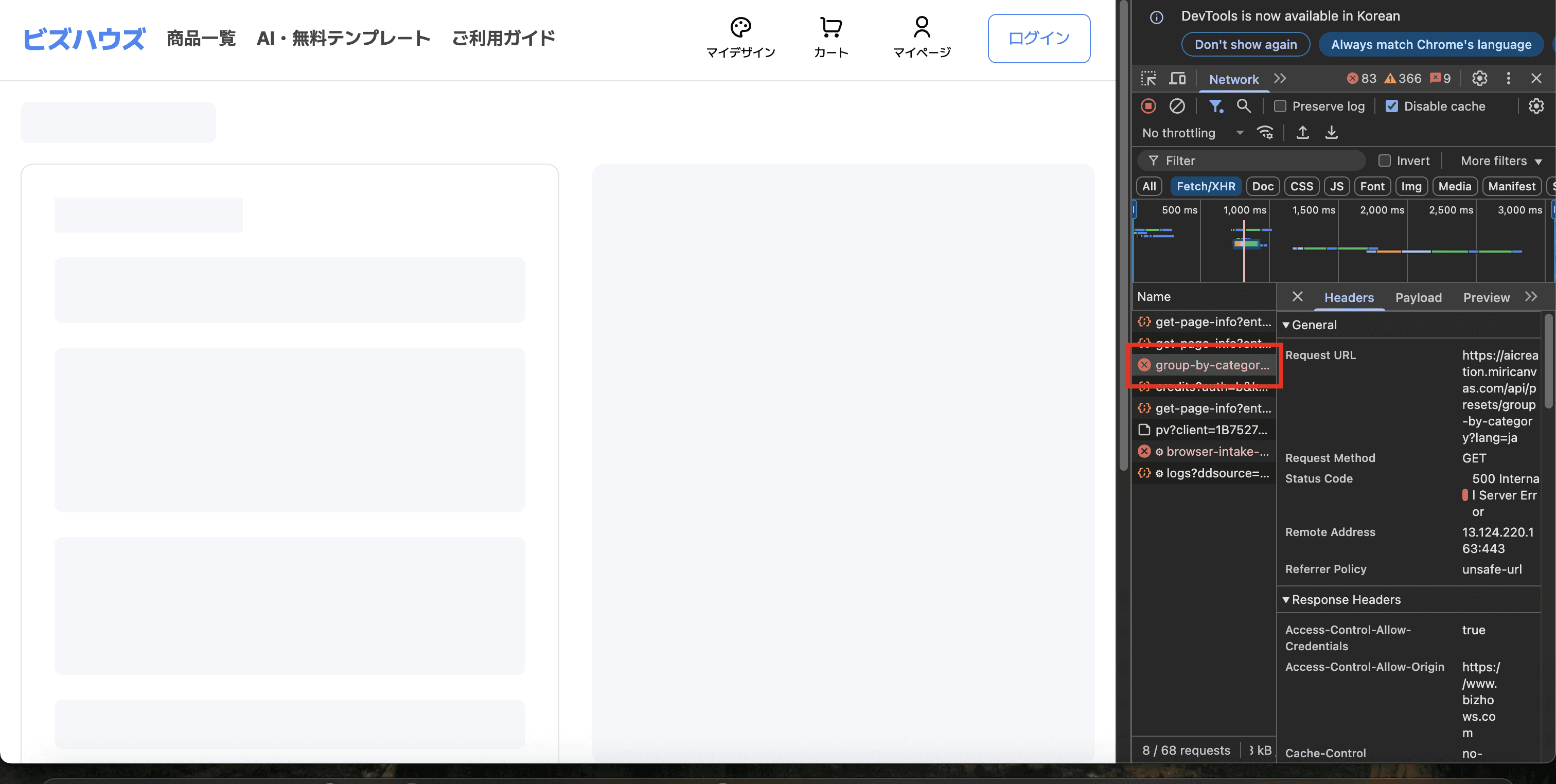Toggle the device toolbar icon
Screen dimensions: 1556x784
coord(1177,79)
